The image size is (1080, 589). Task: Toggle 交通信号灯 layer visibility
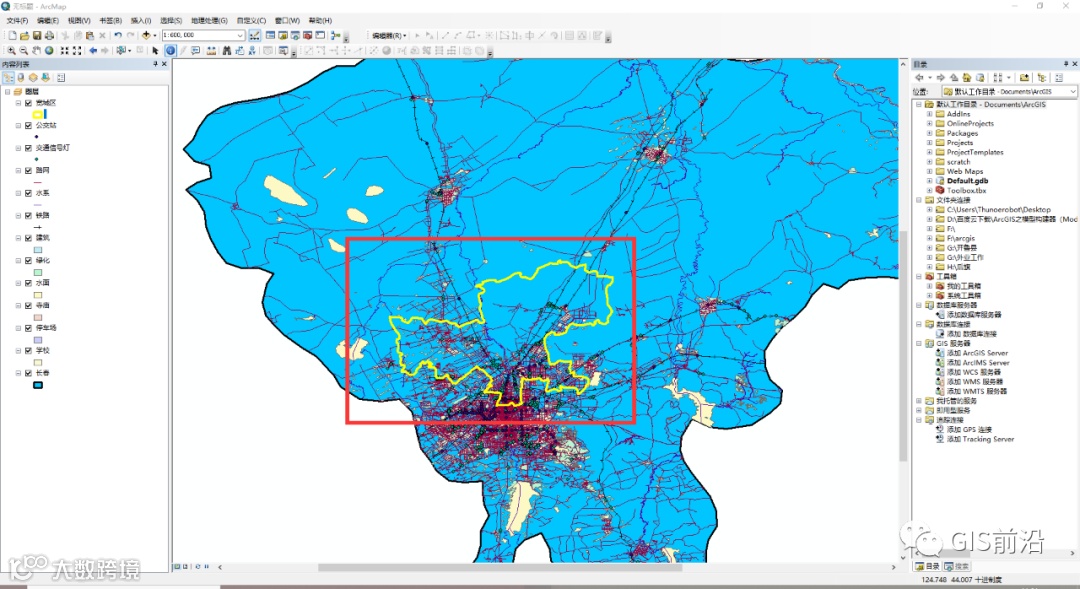pos(28,147)
